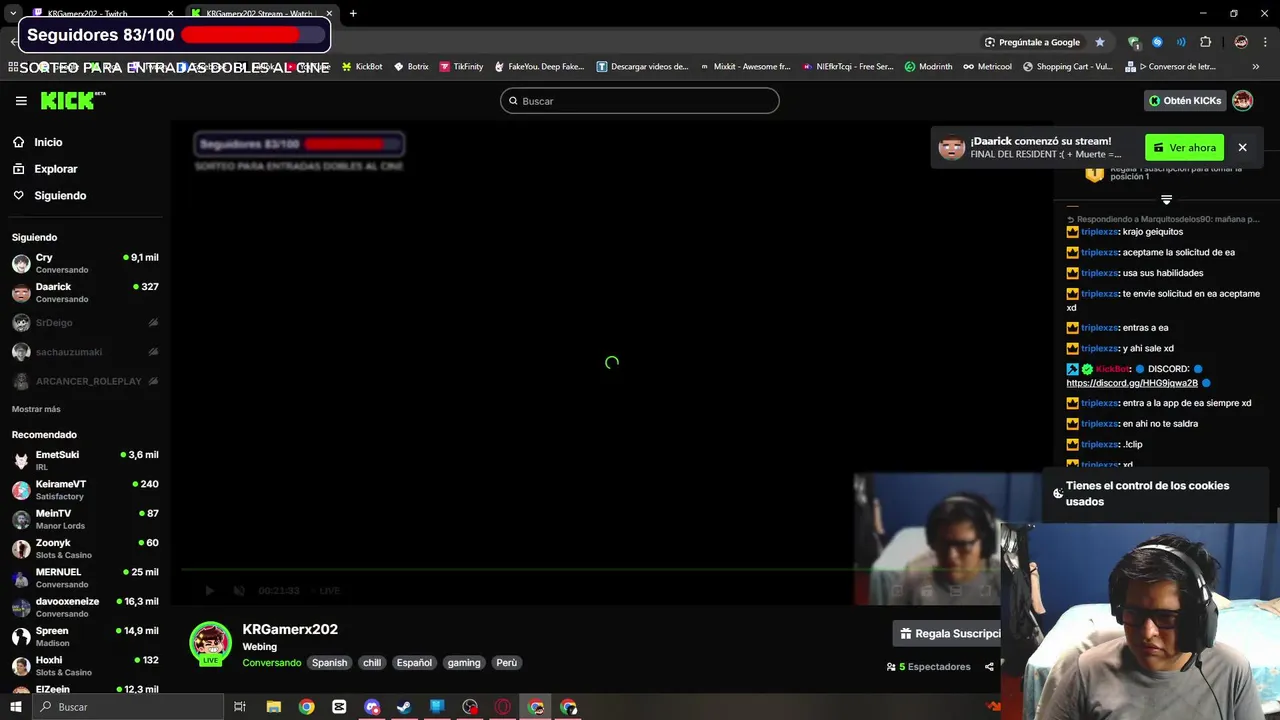The height and width of the screenshot is (720, 1280).
Task: Click Regala Suscripciones button
Action: [947, 633]
